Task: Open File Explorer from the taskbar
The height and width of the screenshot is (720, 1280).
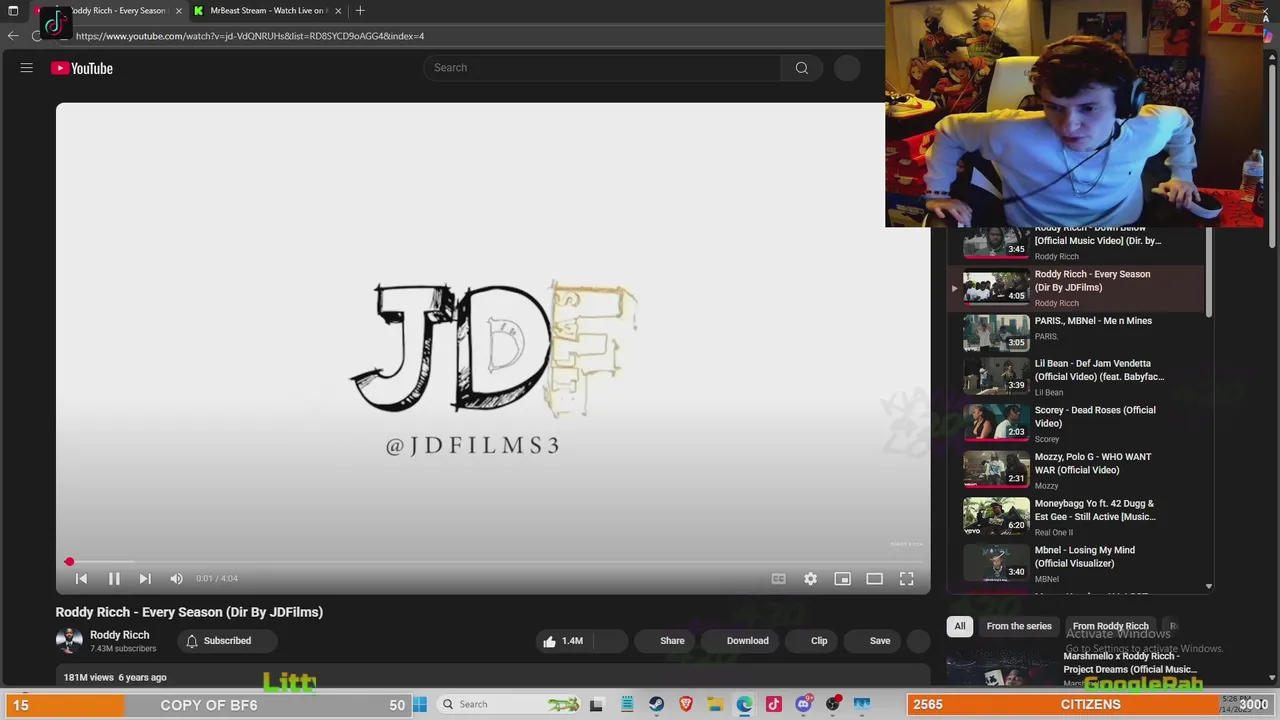Action: coord(715,704)
